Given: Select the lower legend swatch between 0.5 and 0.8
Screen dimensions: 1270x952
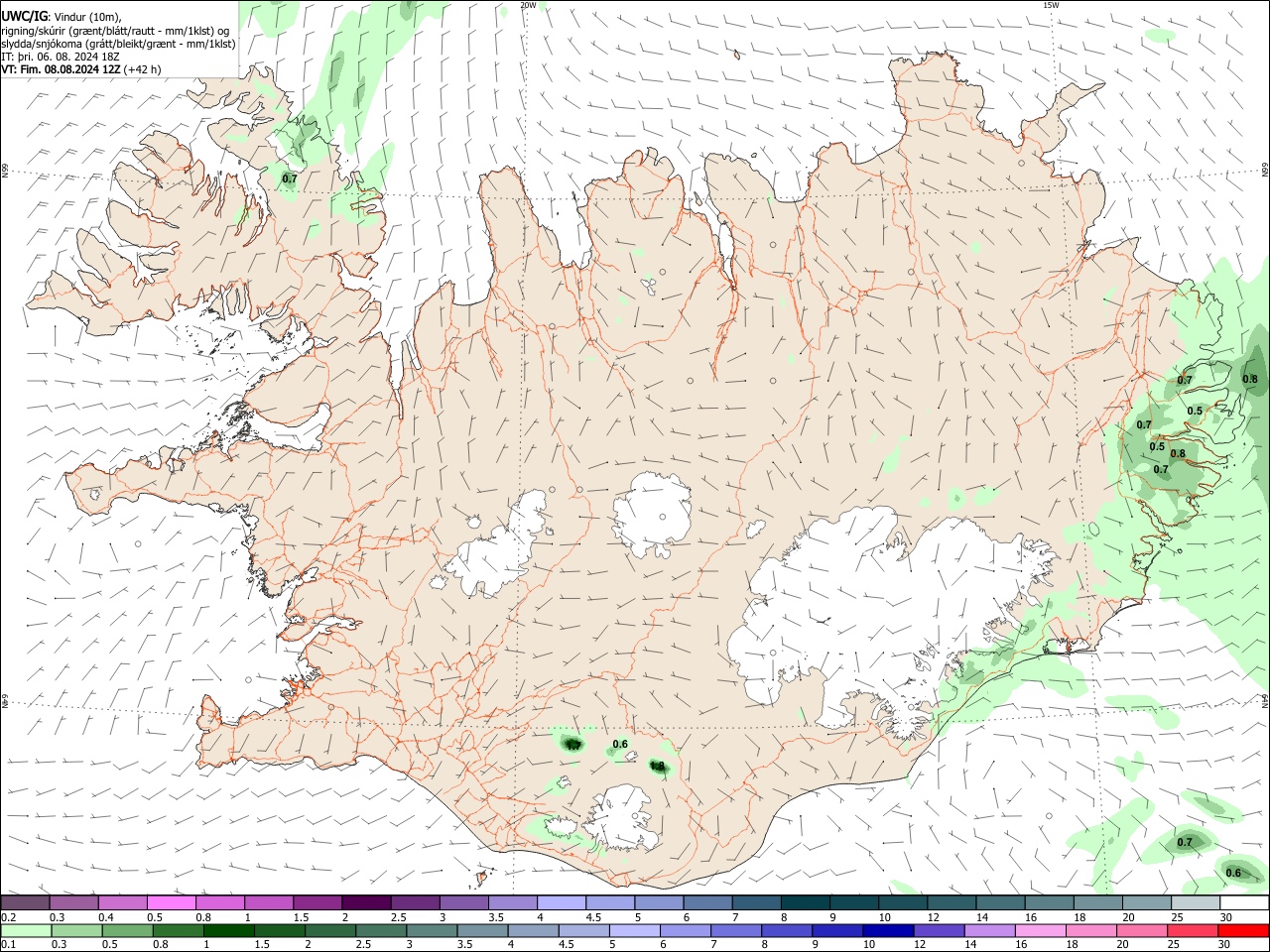Looking at the screenshot, I should pyautogui.click(x=127, y=930).
